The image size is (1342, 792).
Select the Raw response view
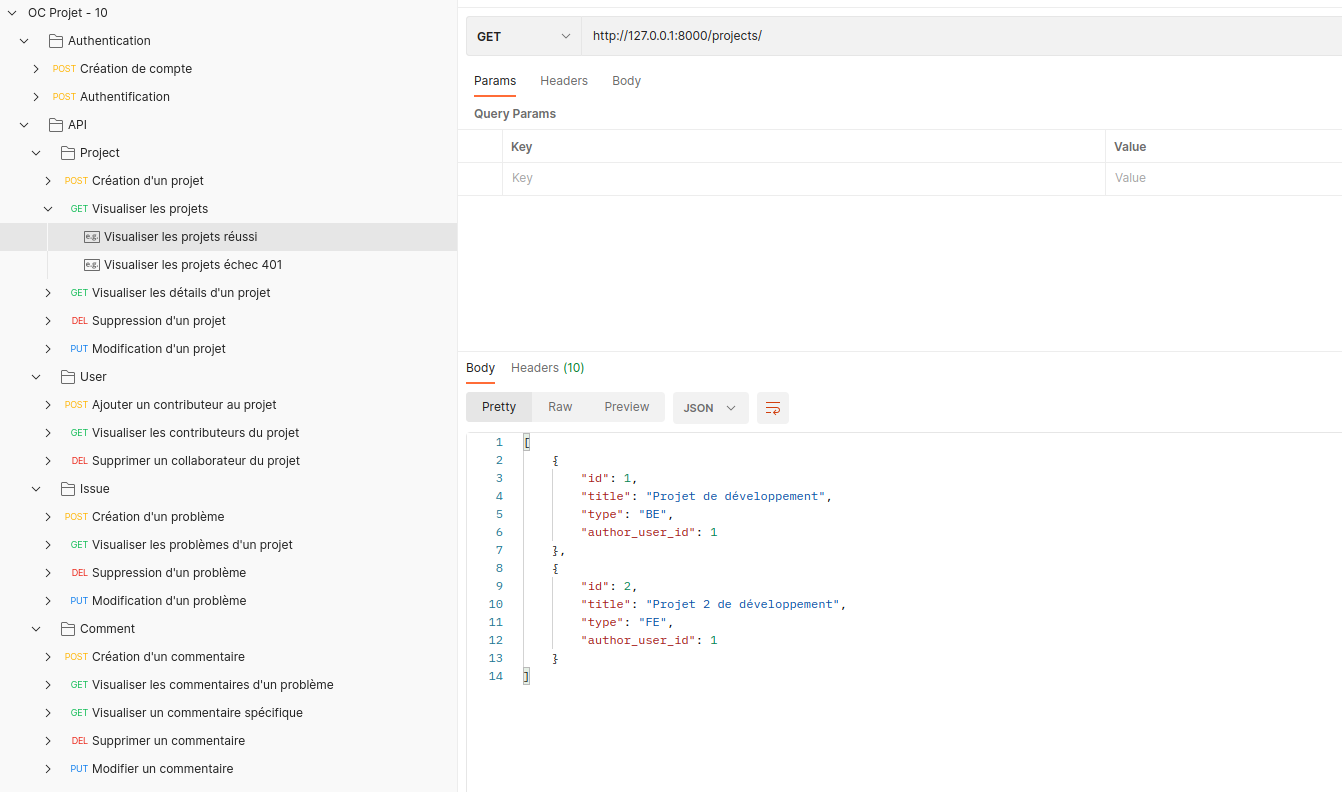[560, 407]
